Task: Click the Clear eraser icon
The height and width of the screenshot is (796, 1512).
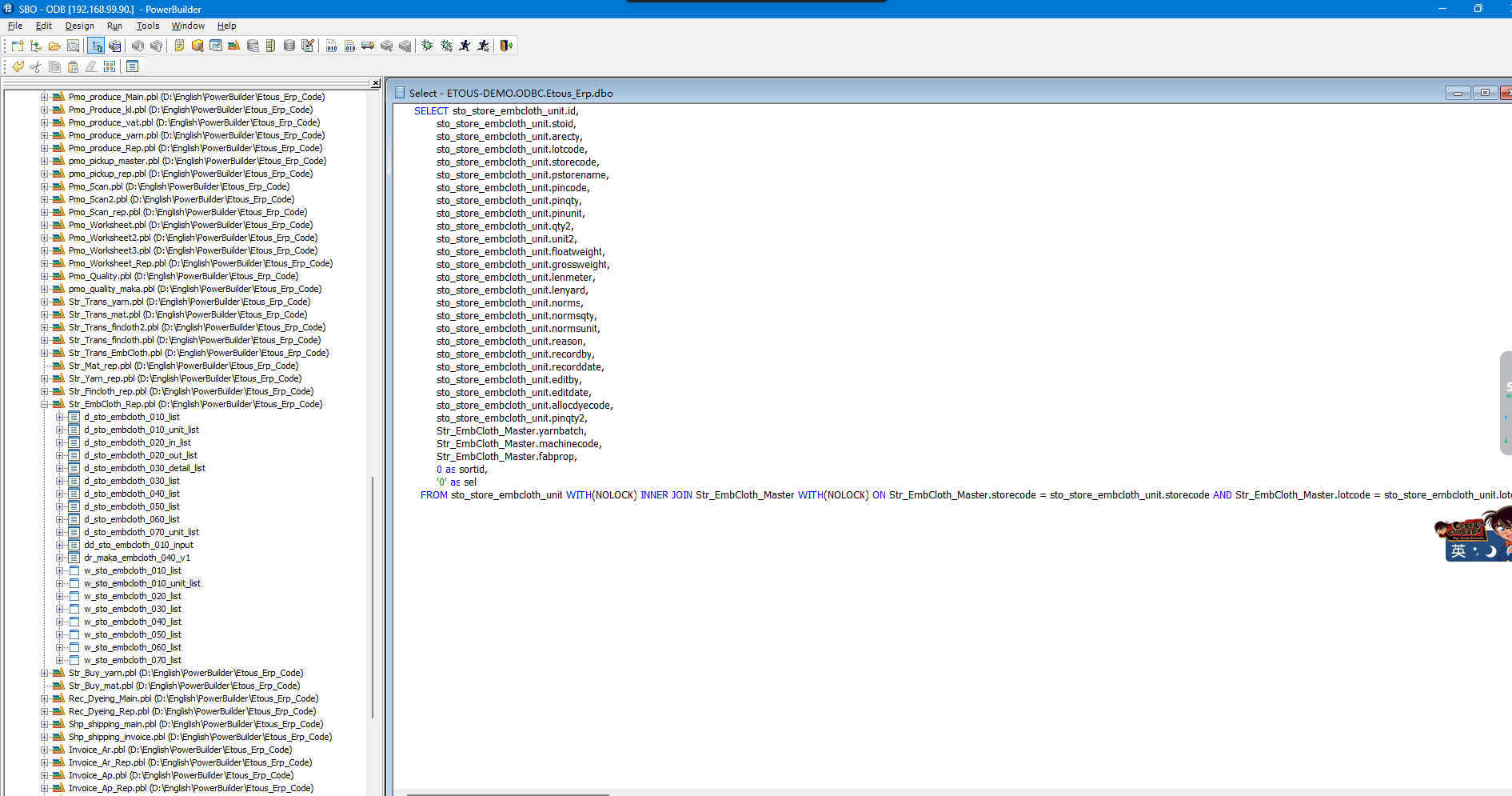Action: pyautogui.click(x=91, y=66)
